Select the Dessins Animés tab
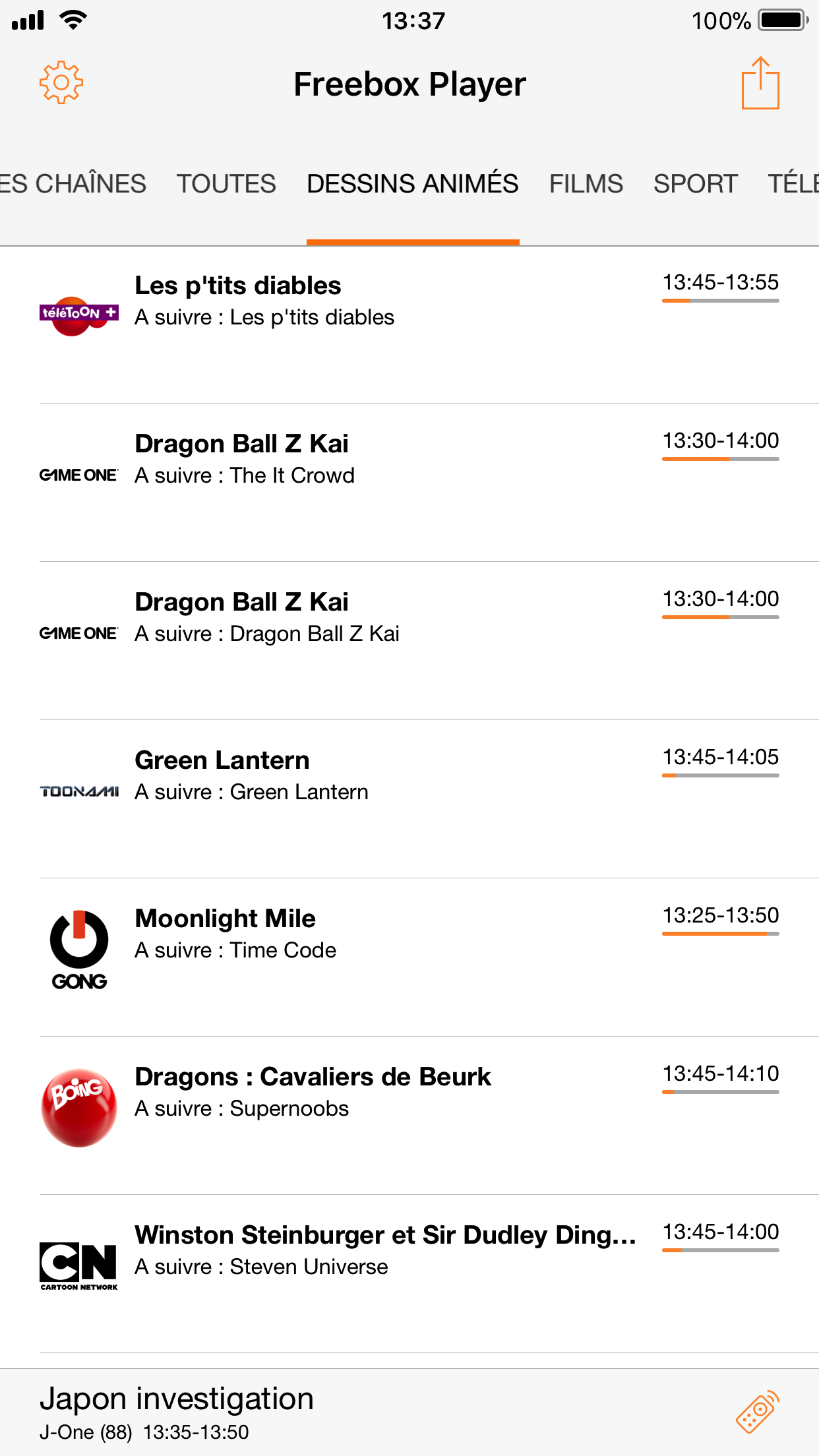 413,184
